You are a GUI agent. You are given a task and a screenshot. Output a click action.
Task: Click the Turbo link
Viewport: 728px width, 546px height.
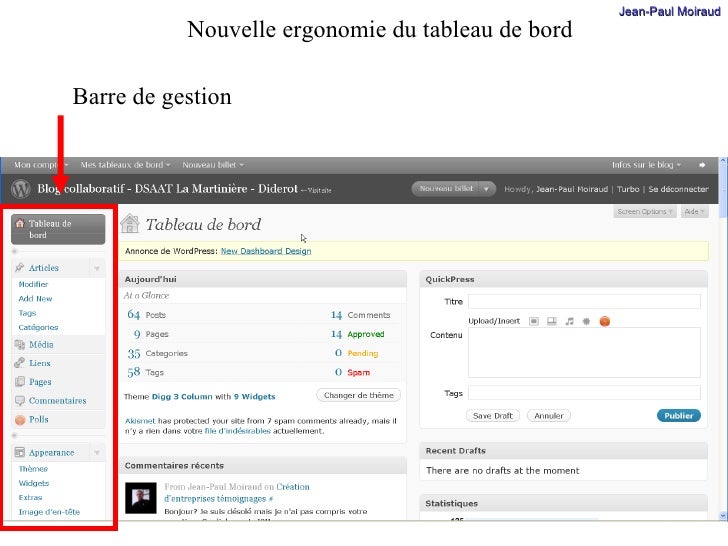point(628,189)
